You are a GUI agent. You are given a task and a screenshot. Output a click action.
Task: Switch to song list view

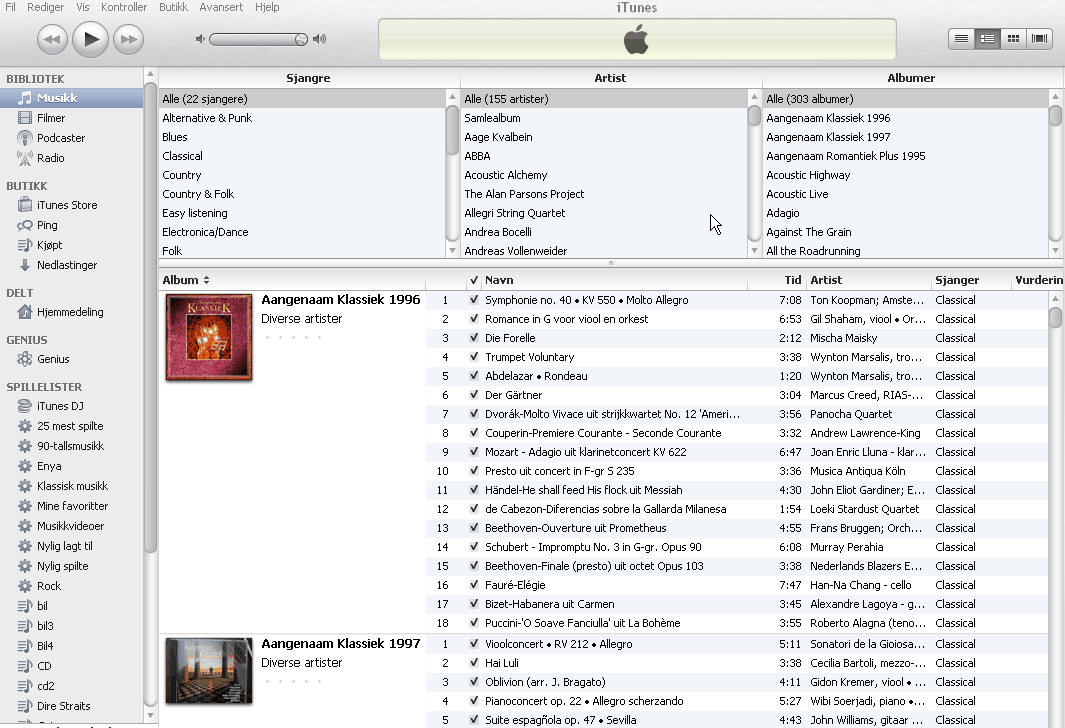coord(961,39)
